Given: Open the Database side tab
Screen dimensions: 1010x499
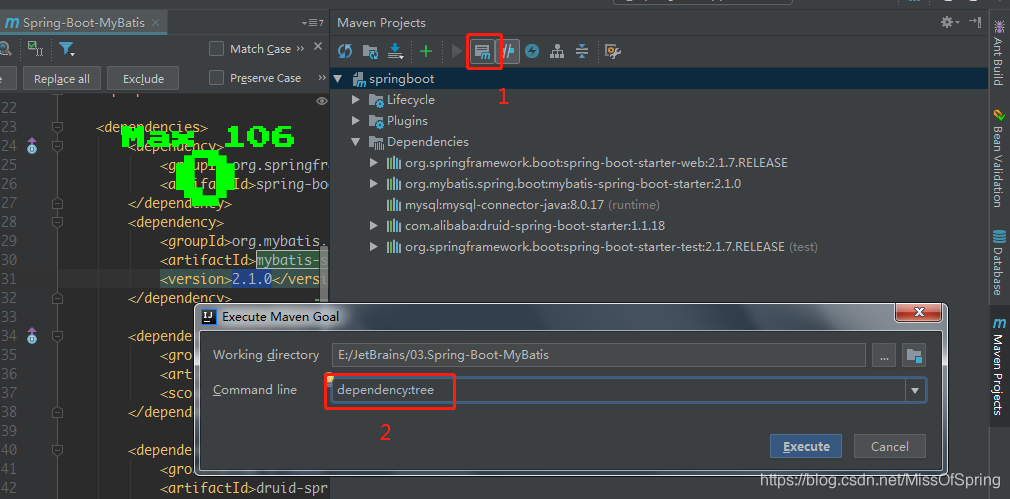Looking at the screenshot, I should click(998, 261).
